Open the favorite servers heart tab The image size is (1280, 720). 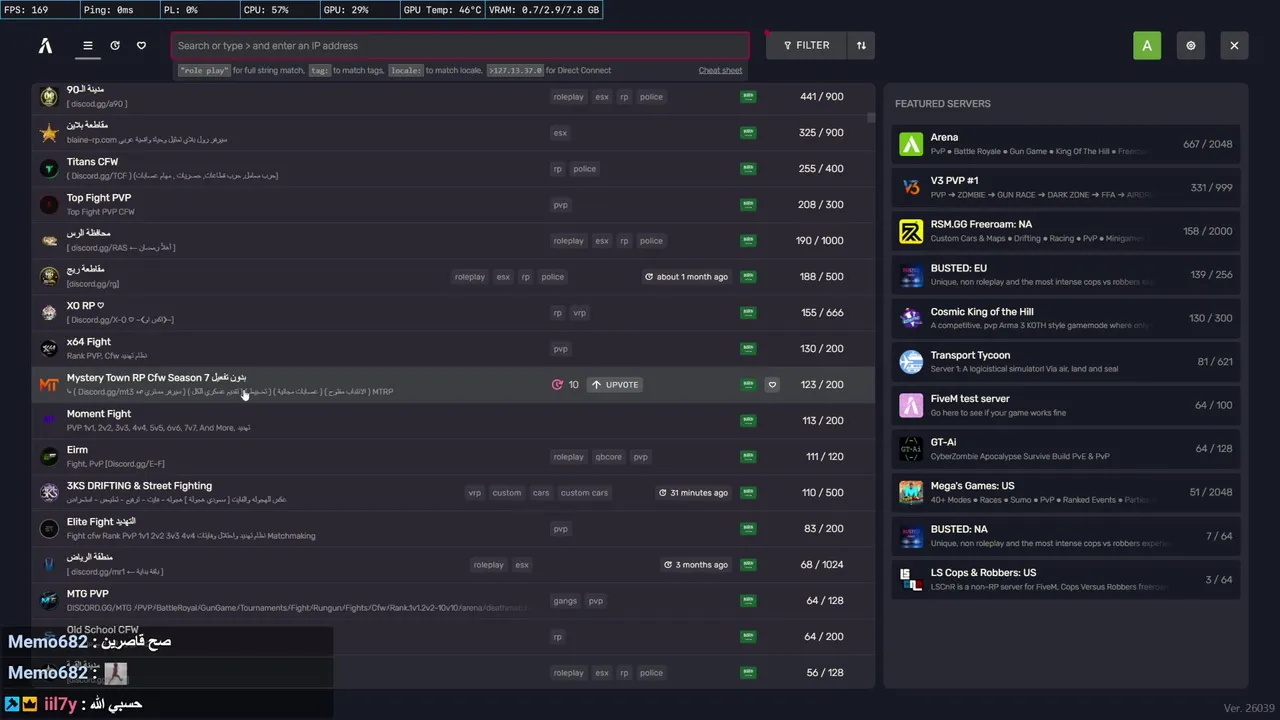pos(141,45)
